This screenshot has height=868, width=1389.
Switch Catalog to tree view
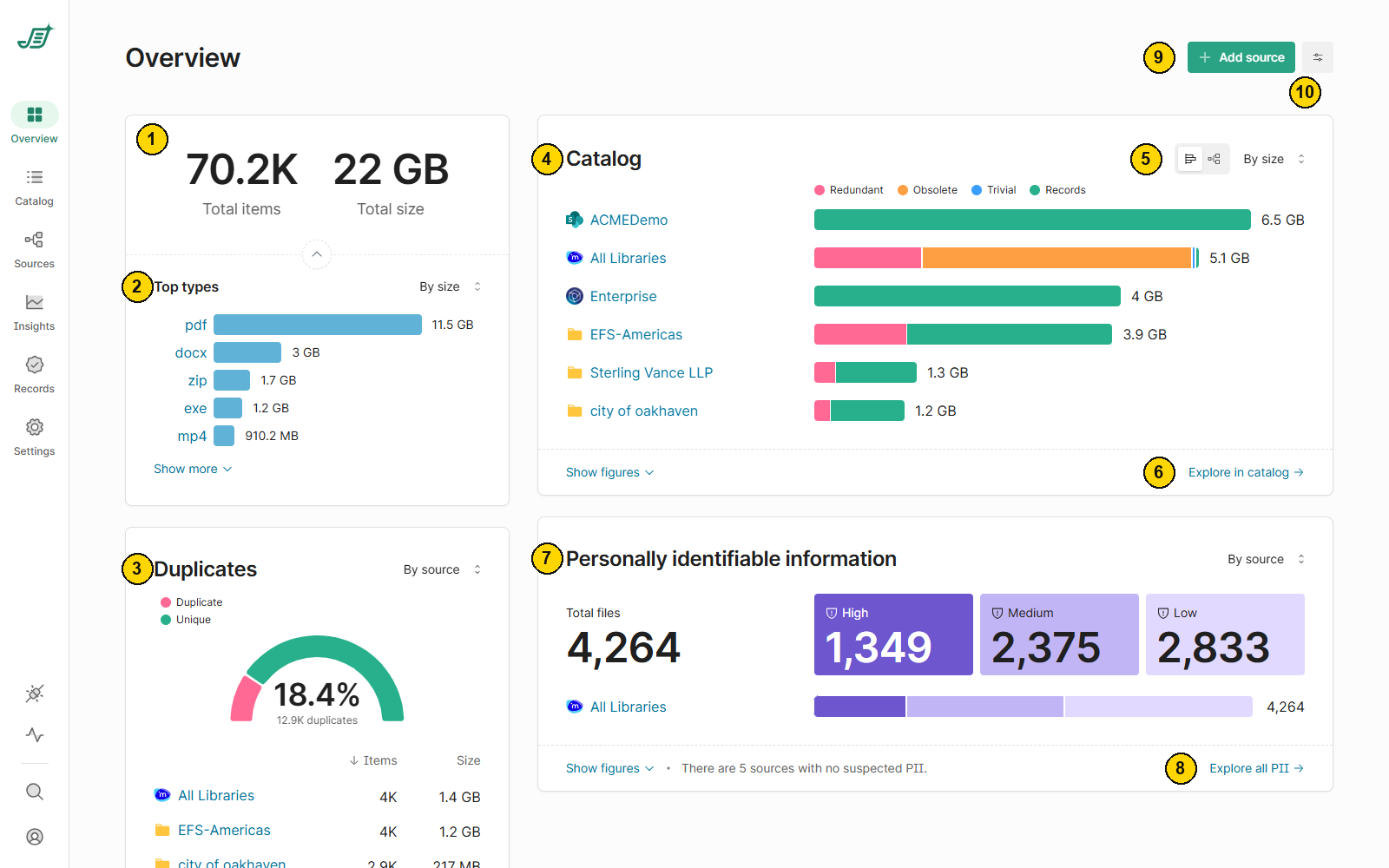pyautogui.click(x=1215, y=159)
